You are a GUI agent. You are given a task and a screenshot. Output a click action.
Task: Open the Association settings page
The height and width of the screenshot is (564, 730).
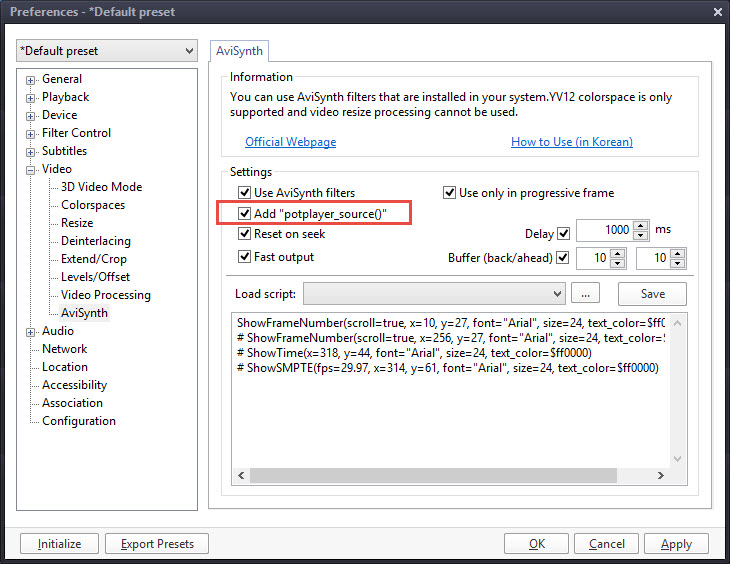click(x=73, y=403)
